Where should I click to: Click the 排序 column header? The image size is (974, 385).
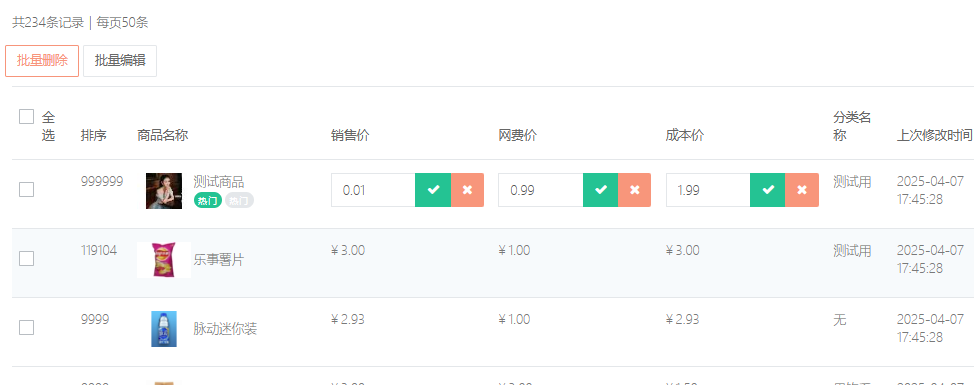coord(93,135)
